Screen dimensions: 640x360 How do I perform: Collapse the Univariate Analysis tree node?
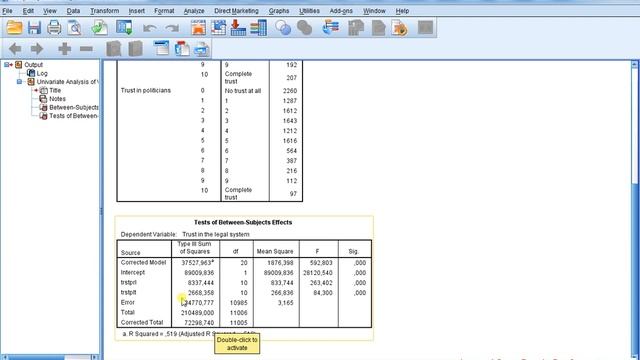(x=19, y=82)
